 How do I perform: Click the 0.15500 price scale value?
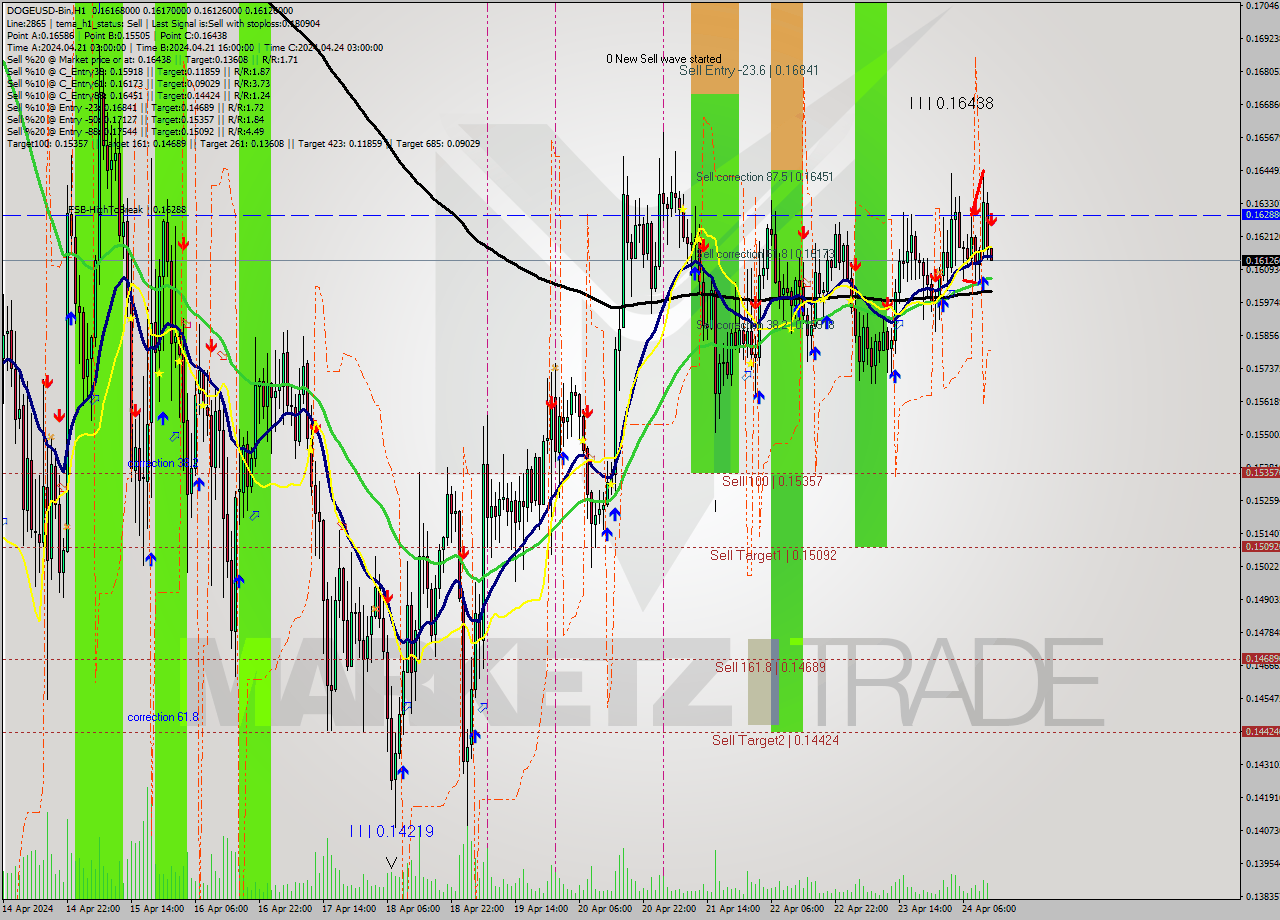click(1262, 435)
